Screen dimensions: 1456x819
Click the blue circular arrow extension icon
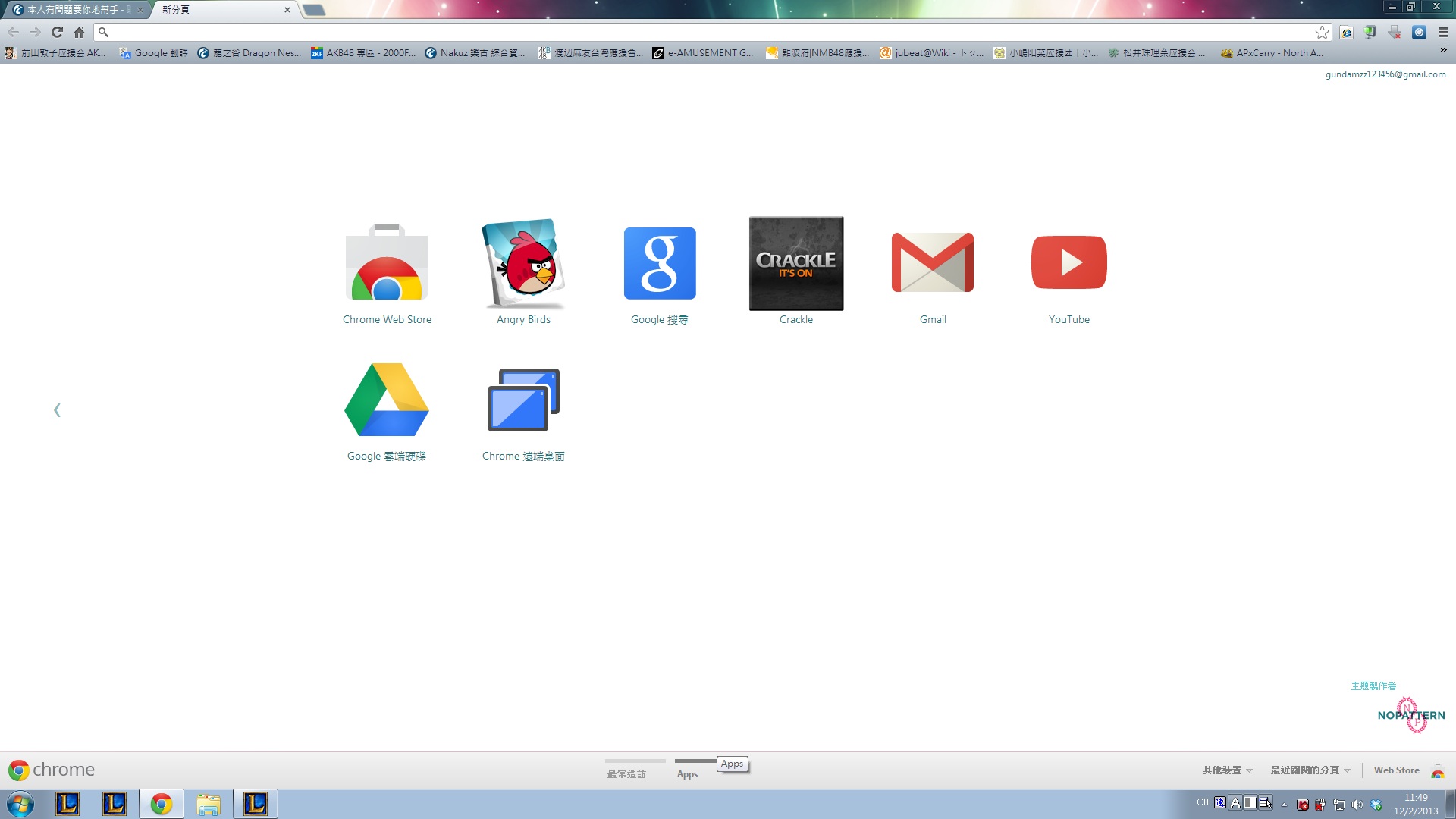[x=1419, y=32]
